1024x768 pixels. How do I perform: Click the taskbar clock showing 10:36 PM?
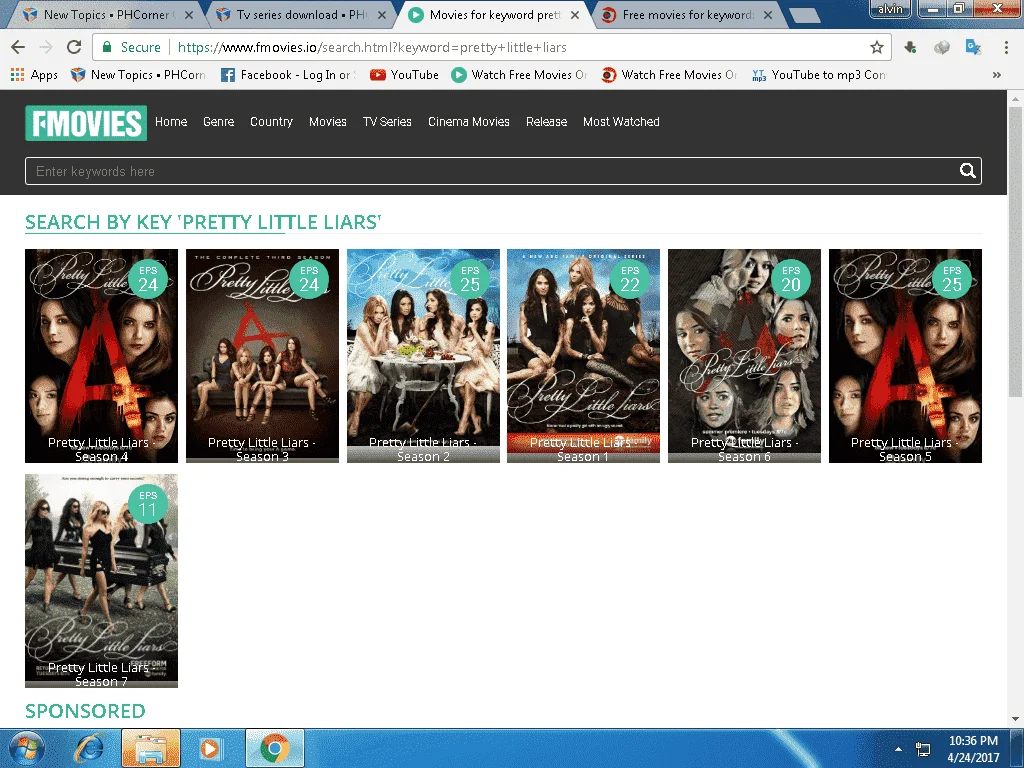973,748
